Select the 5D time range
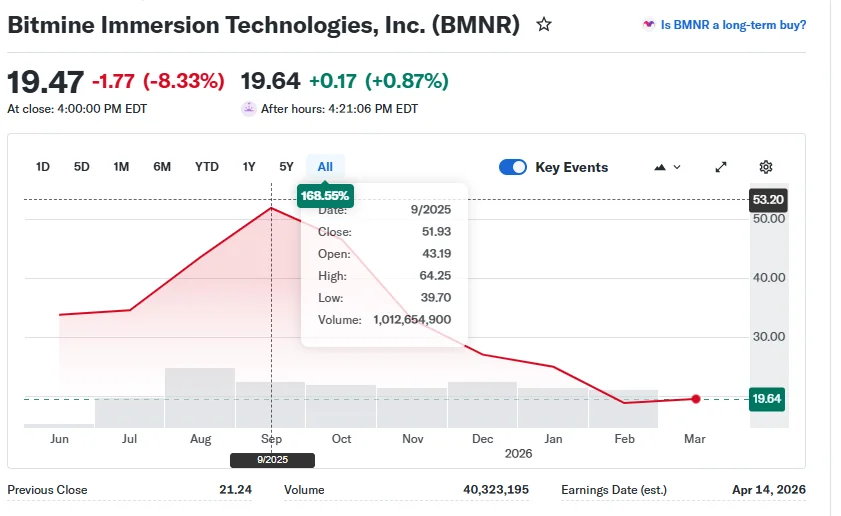Viewport: 841px width, 516px height. click(82, 167)
